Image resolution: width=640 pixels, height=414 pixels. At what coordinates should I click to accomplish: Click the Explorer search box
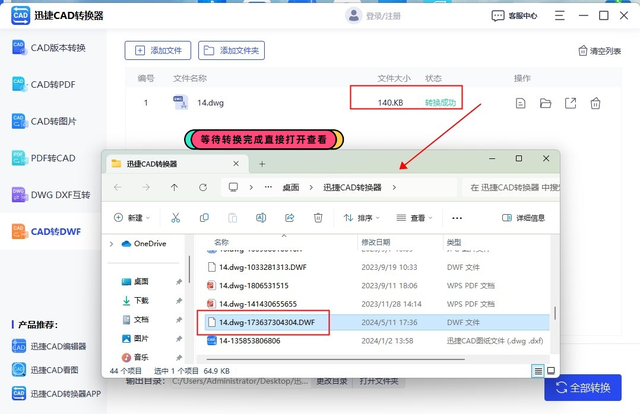511,187
